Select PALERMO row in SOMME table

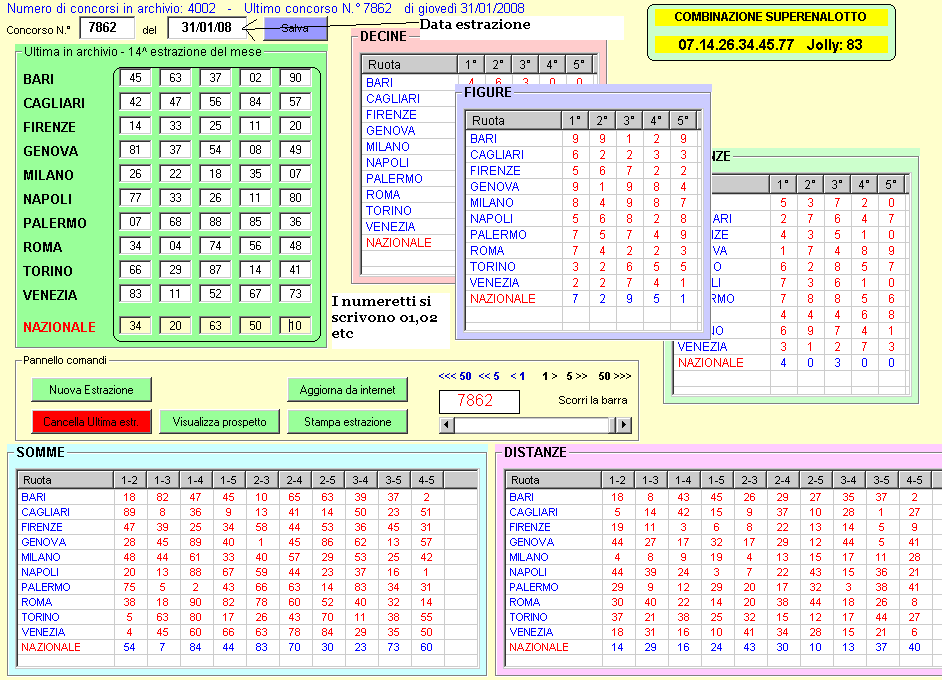click(246, 587)
